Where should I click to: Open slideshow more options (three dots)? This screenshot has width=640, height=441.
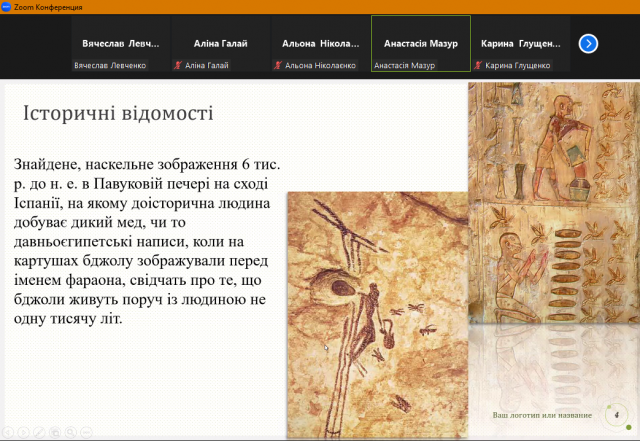pos(86,432)
